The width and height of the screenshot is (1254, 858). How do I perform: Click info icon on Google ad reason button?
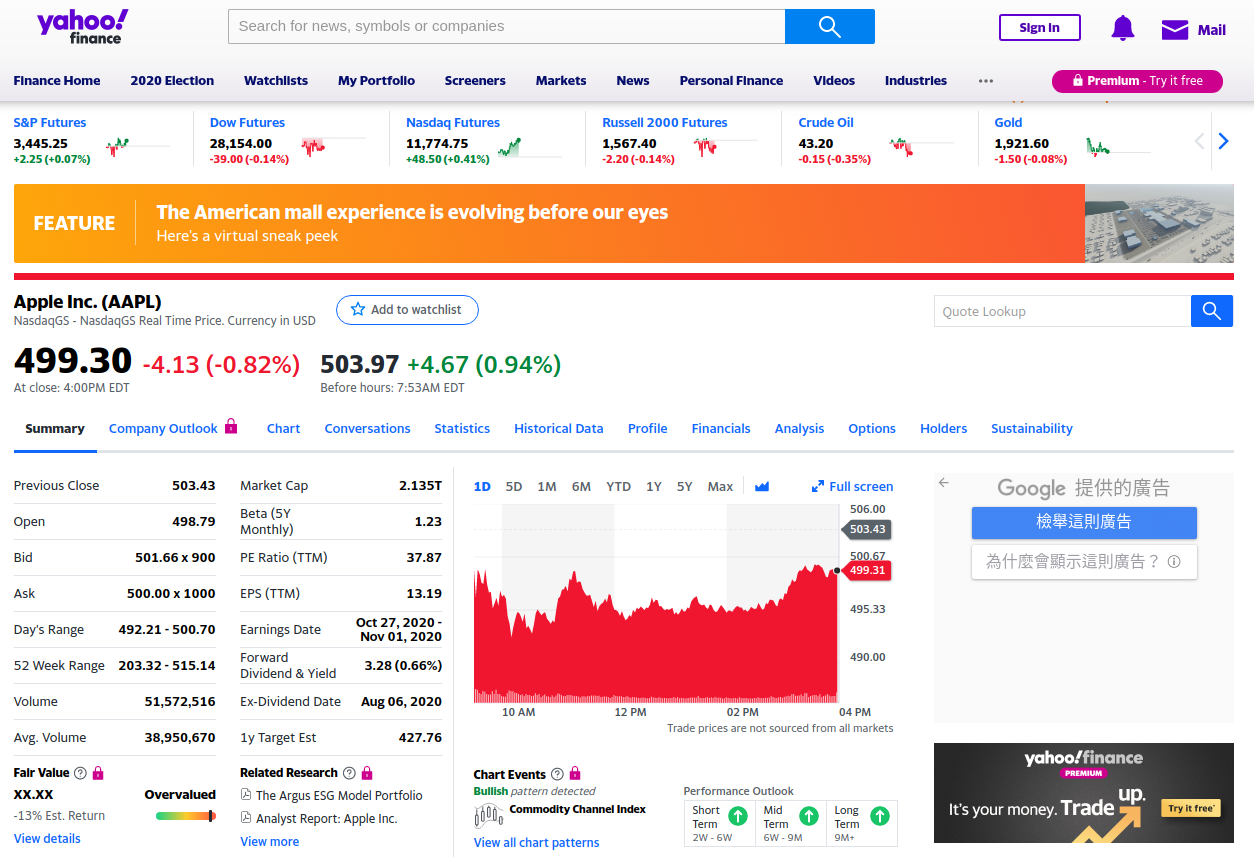[x=1174, y=562]
